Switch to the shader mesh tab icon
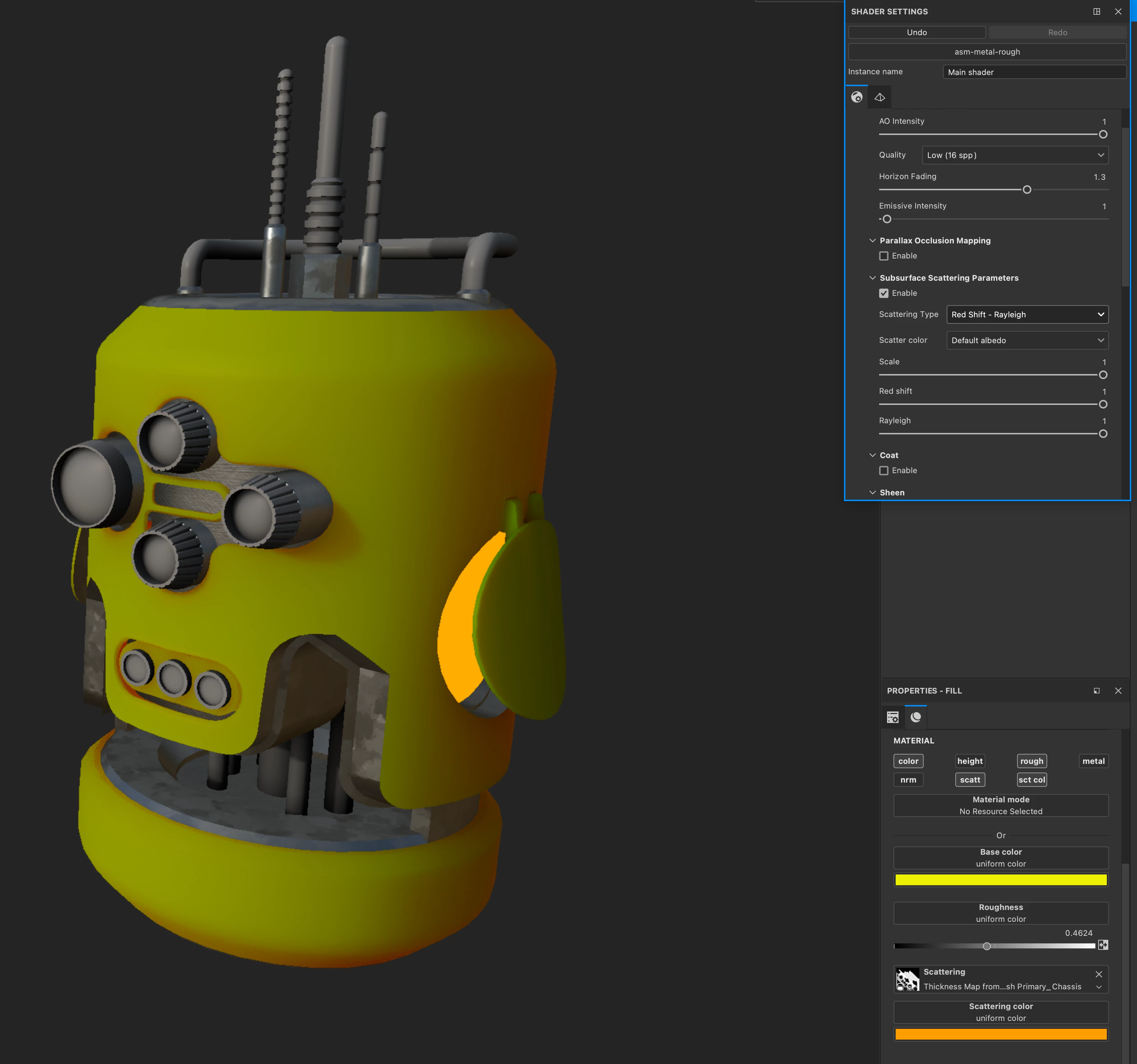 coord(879,97)
